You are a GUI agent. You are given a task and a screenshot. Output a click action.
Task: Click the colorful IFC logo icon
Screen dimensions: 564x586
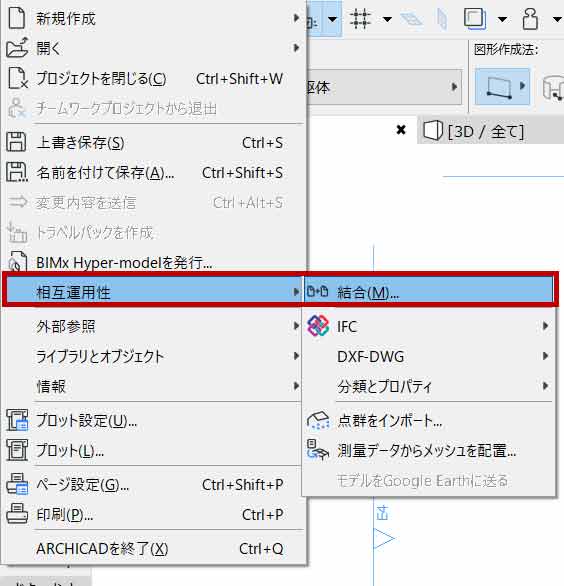pyautogui.click(x=318, y=326)
